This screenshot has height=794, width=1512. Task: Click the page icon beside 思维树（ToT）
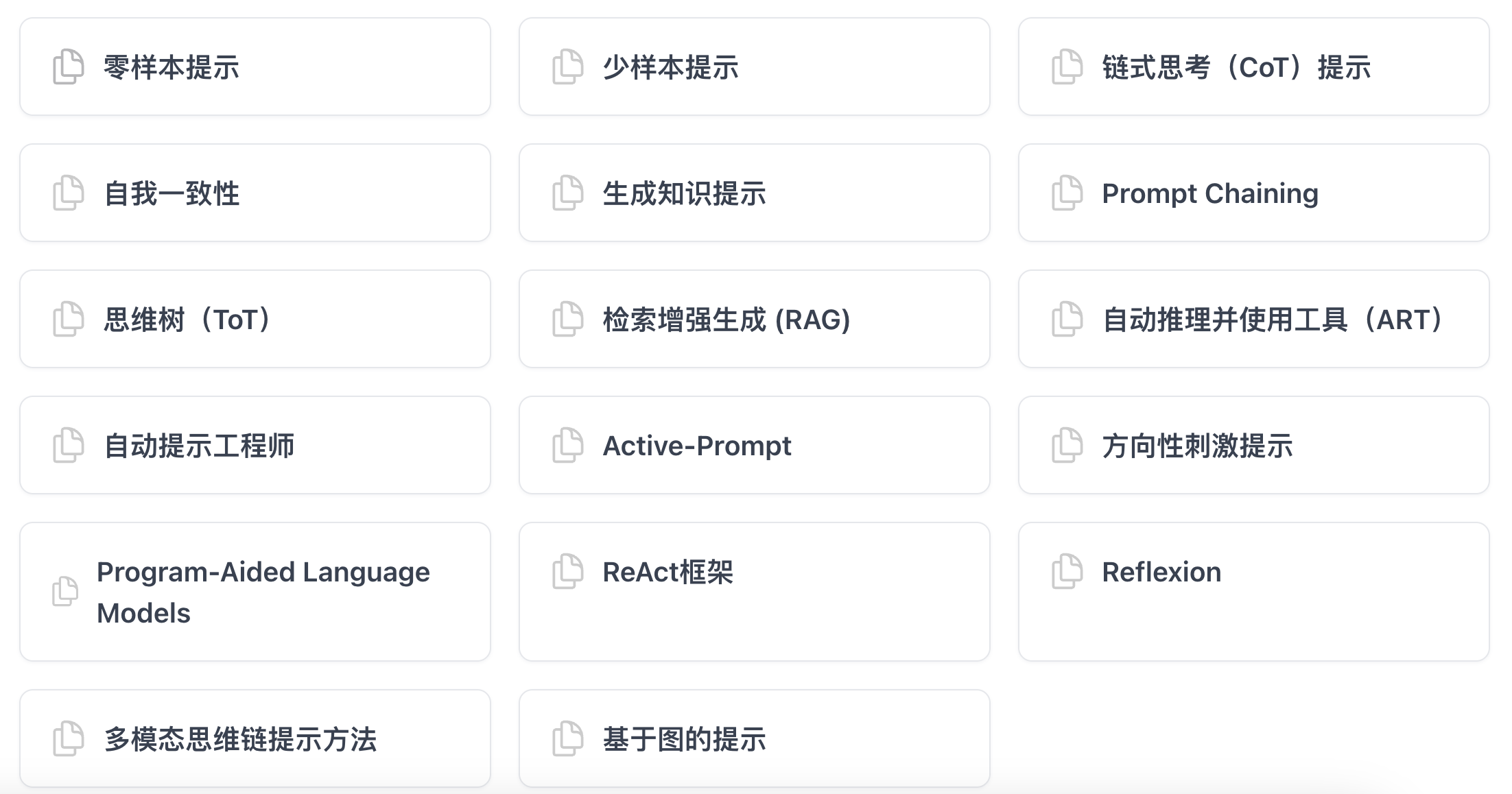point(69,319)
